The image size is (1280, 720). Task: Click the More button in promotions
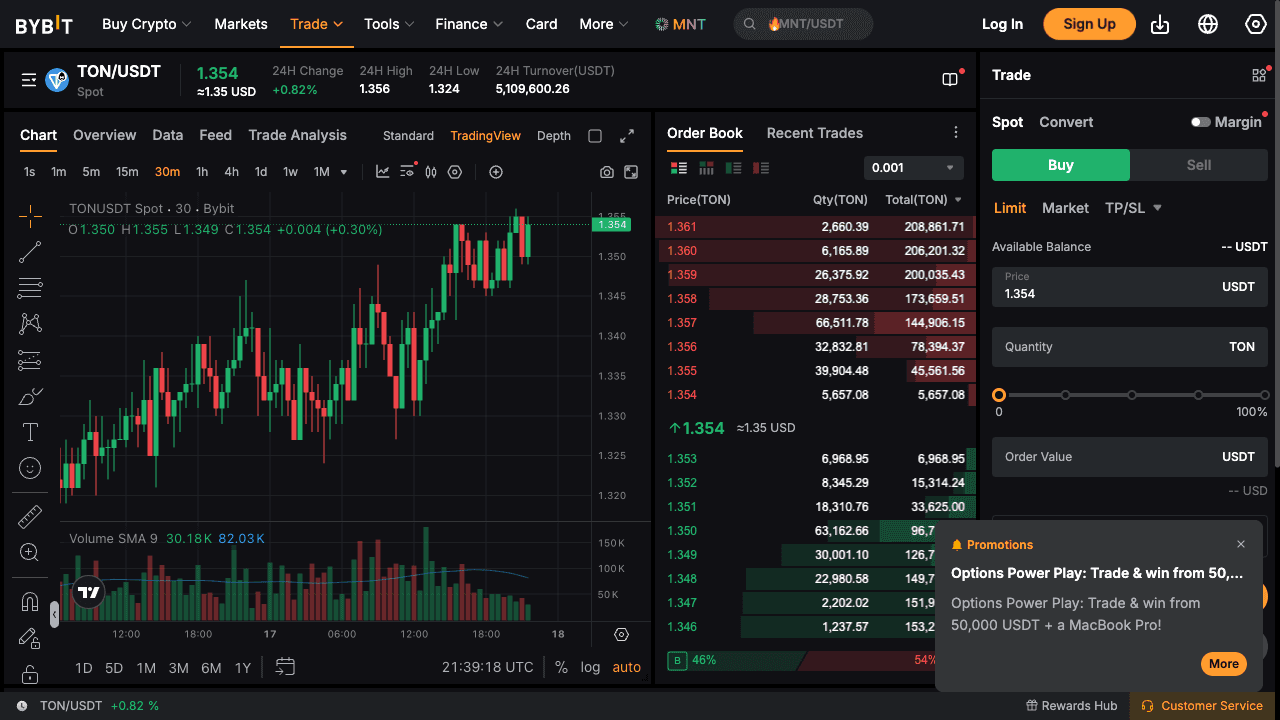[x=1224, y=664]
